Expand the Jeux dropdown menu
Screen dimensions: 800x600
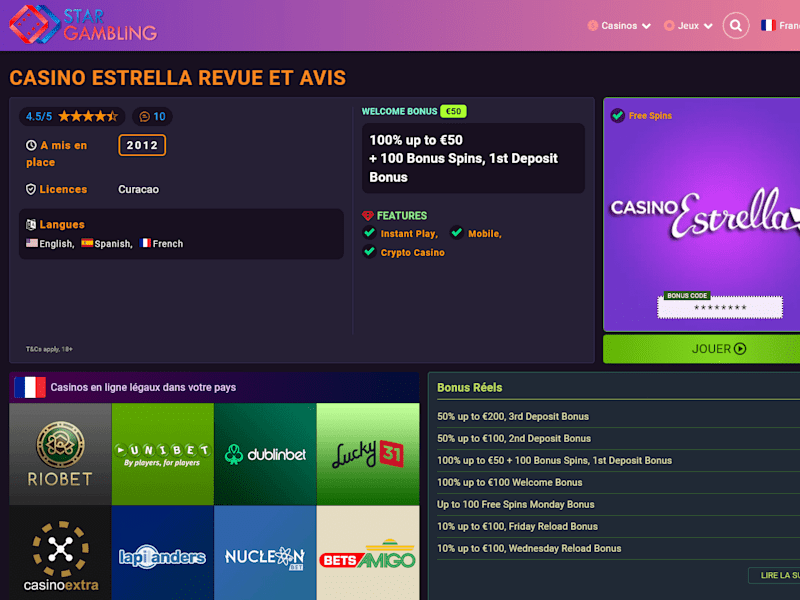tap(688, 26)
